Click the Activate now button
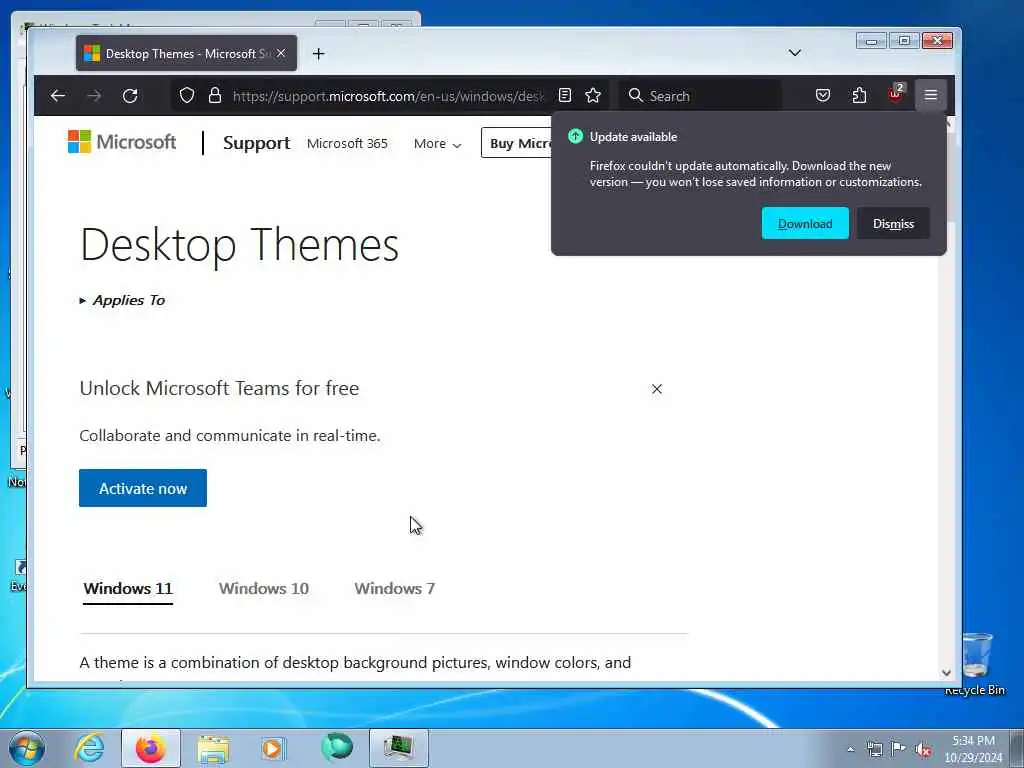 click(x=143, y=488)
